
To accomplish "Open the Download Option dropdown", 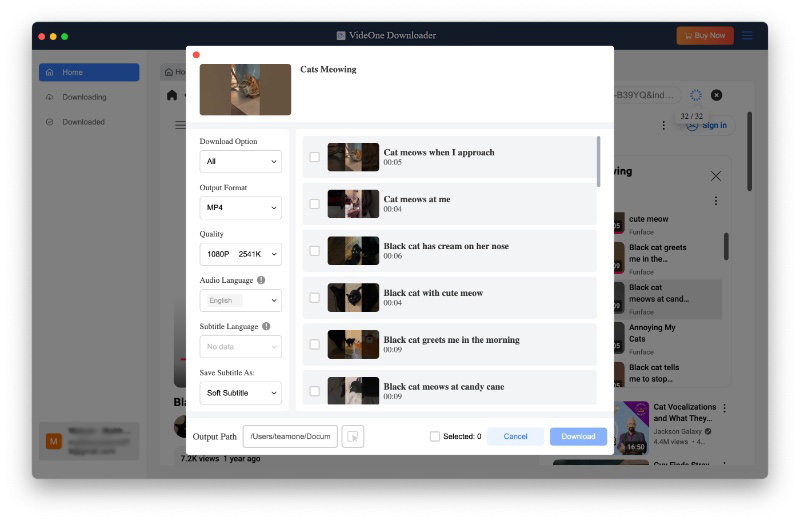I will click(240, 161).
